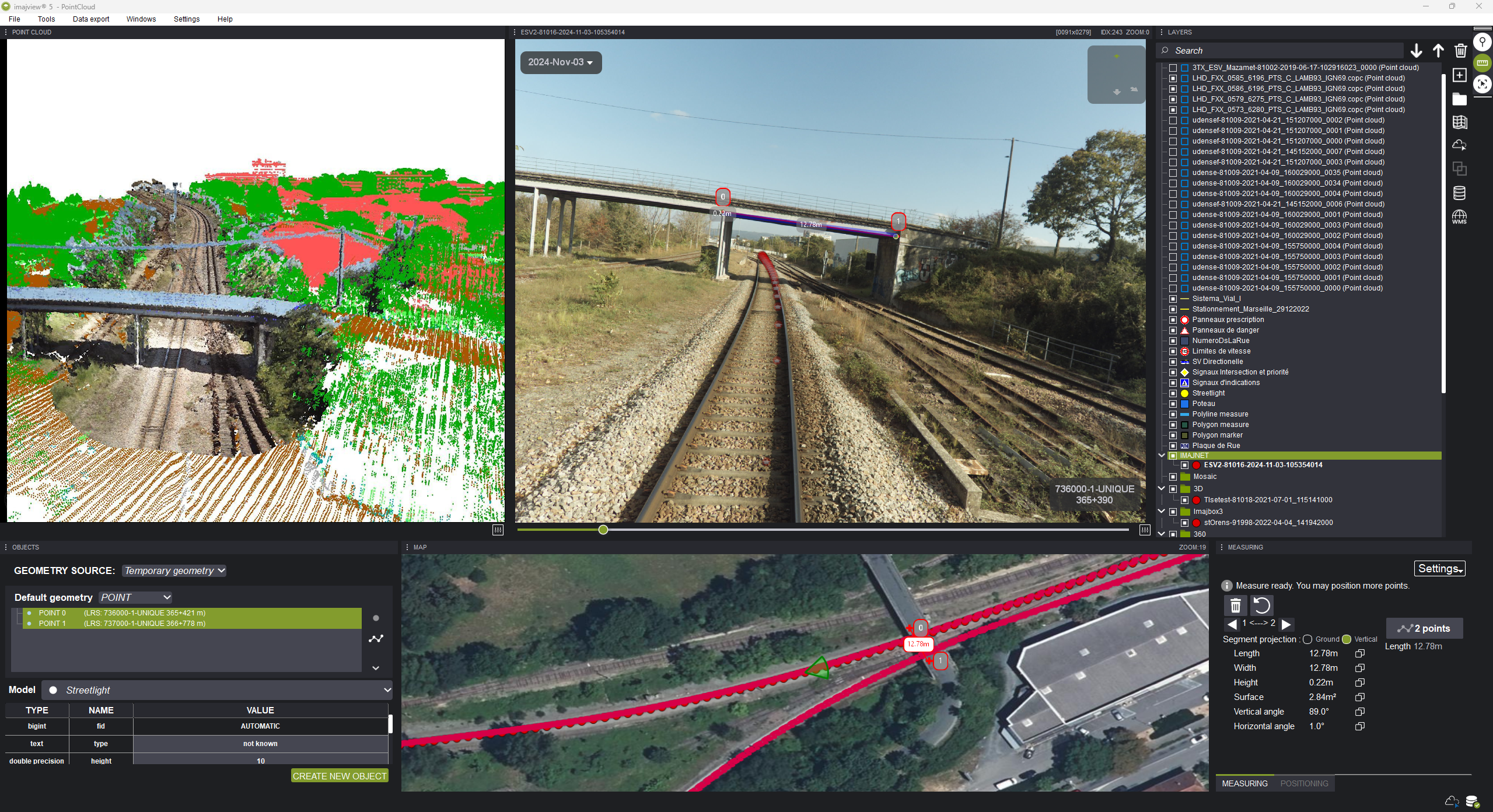Image resolution: width=1493 pixels, height=812 pixels.
Task: Select the Vertical segment projection option
Action: (x=1347, y=639)
